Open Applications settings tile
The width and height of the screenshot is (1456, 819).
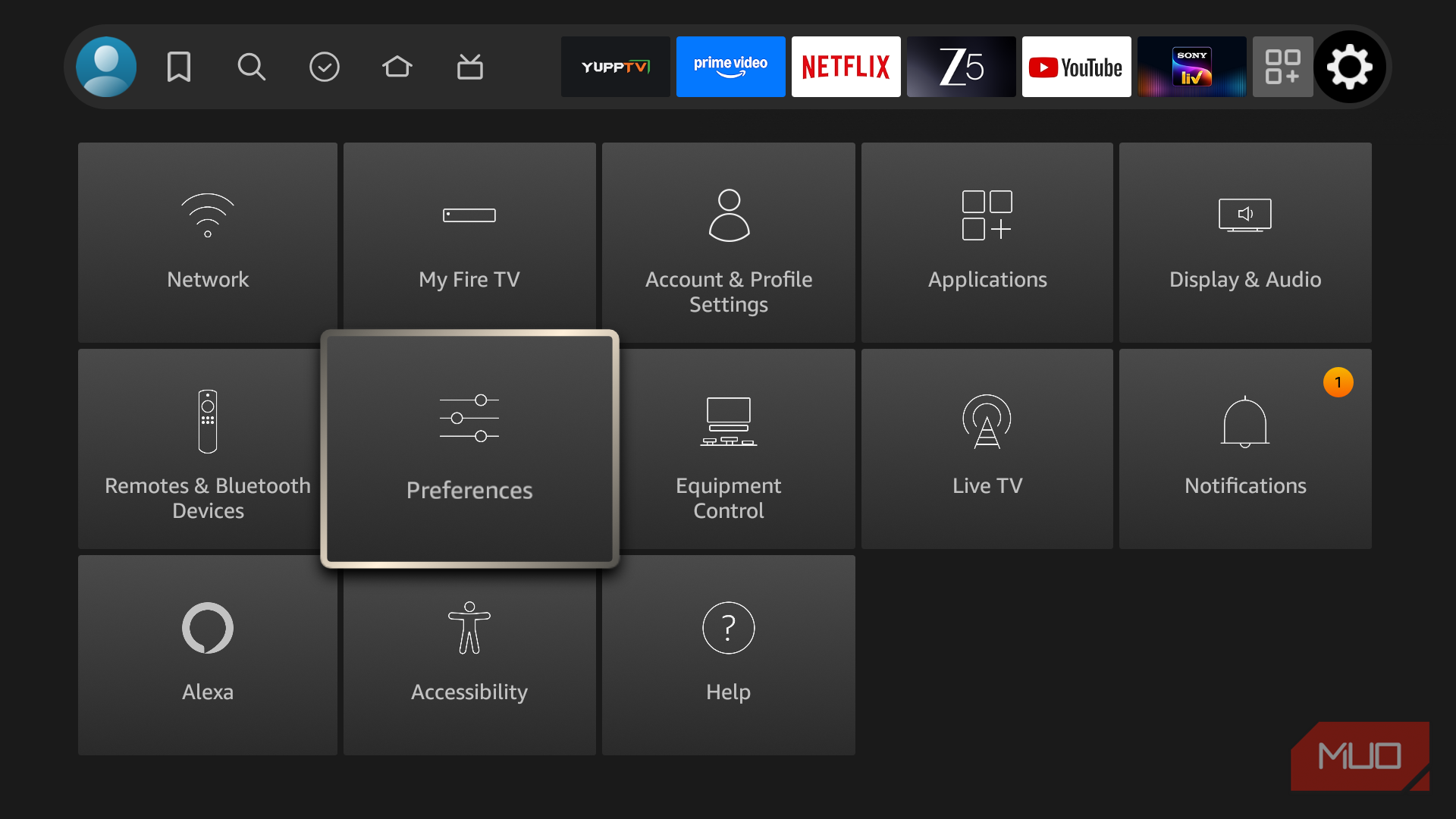[987, 243]
